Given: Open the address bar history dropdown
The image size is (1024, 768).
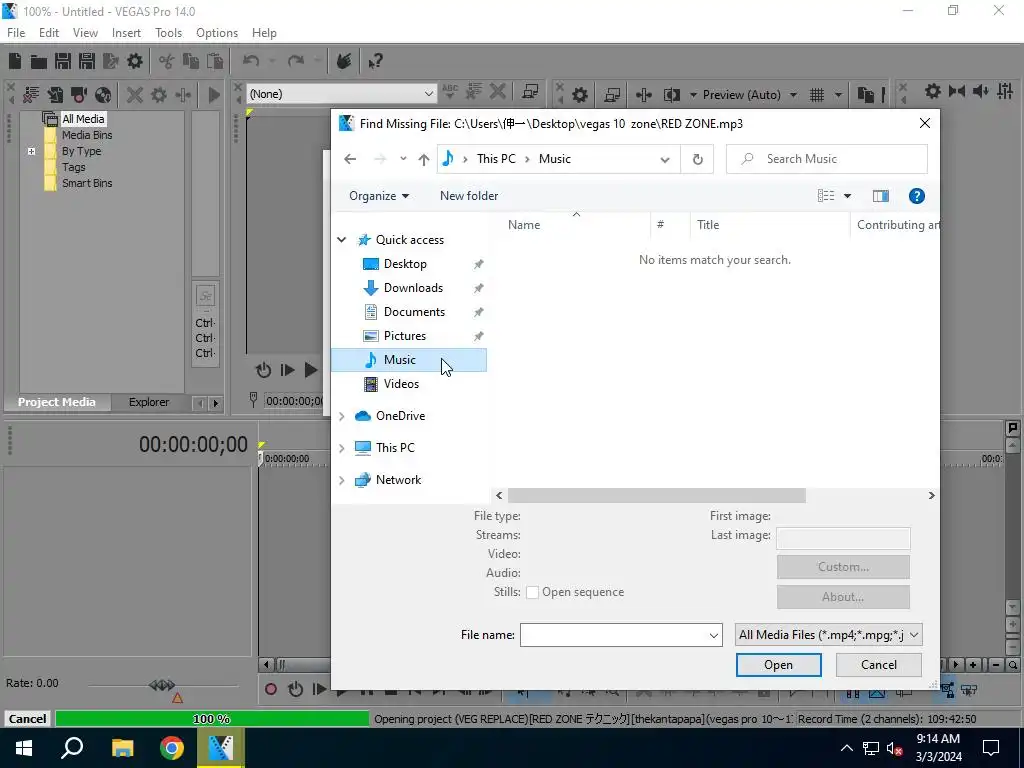Looking at the screenshot, I should pos(665,159).
